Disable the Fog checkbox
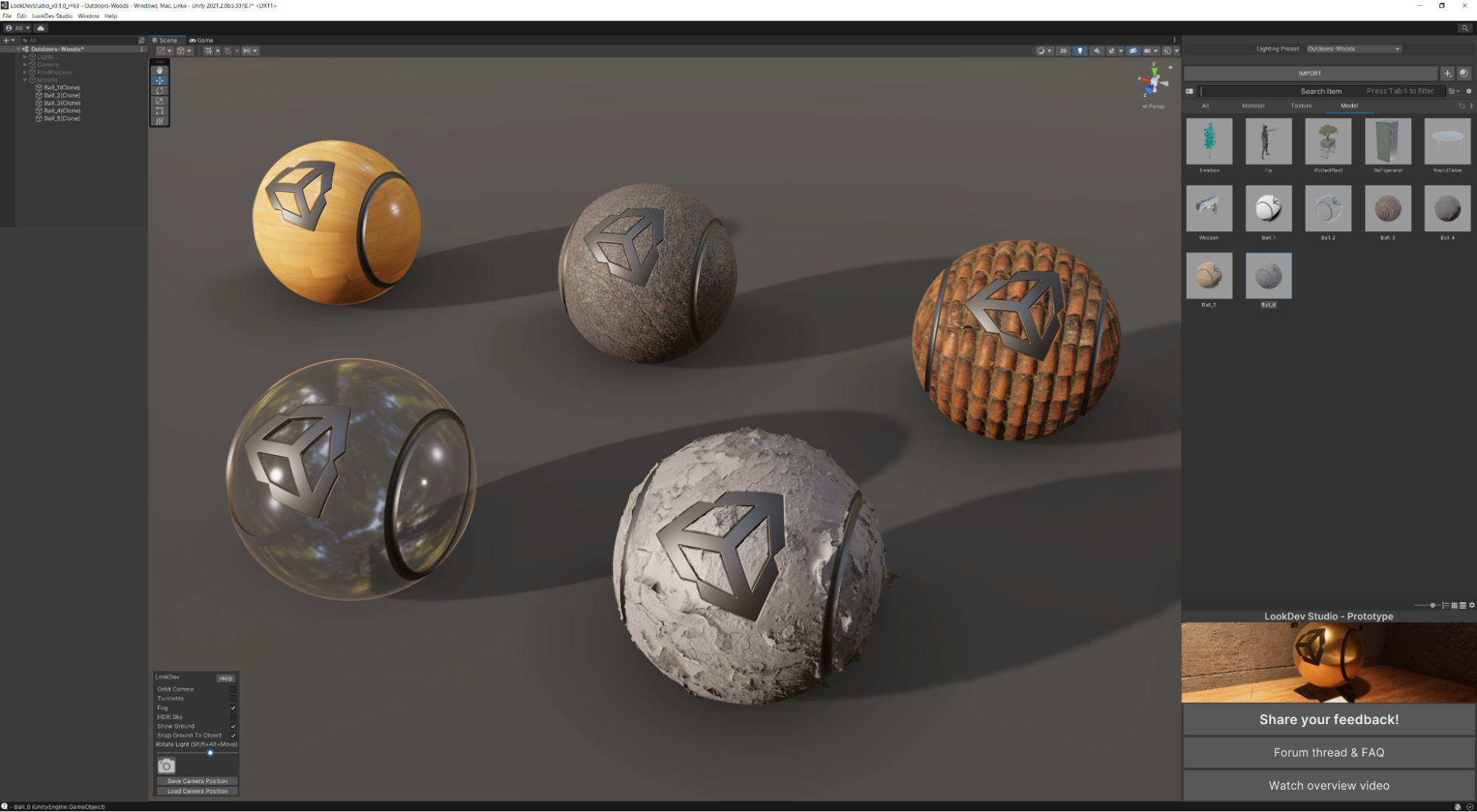 click(233, 708)
